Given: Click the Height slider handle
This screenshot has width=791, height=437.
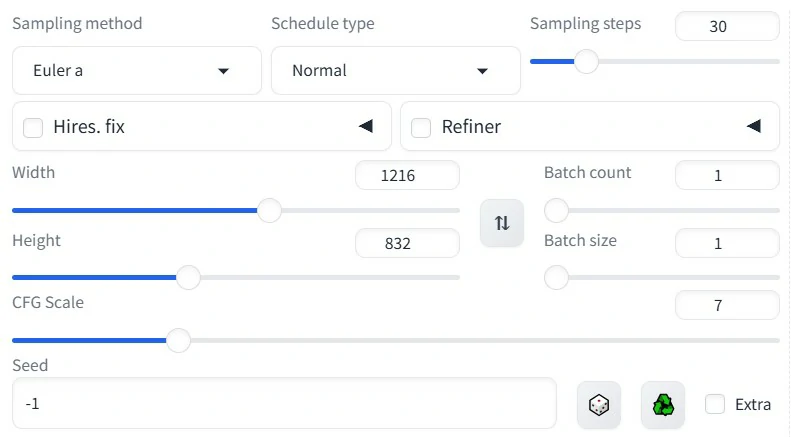Looking at the screenshot, I should (188, 277).
